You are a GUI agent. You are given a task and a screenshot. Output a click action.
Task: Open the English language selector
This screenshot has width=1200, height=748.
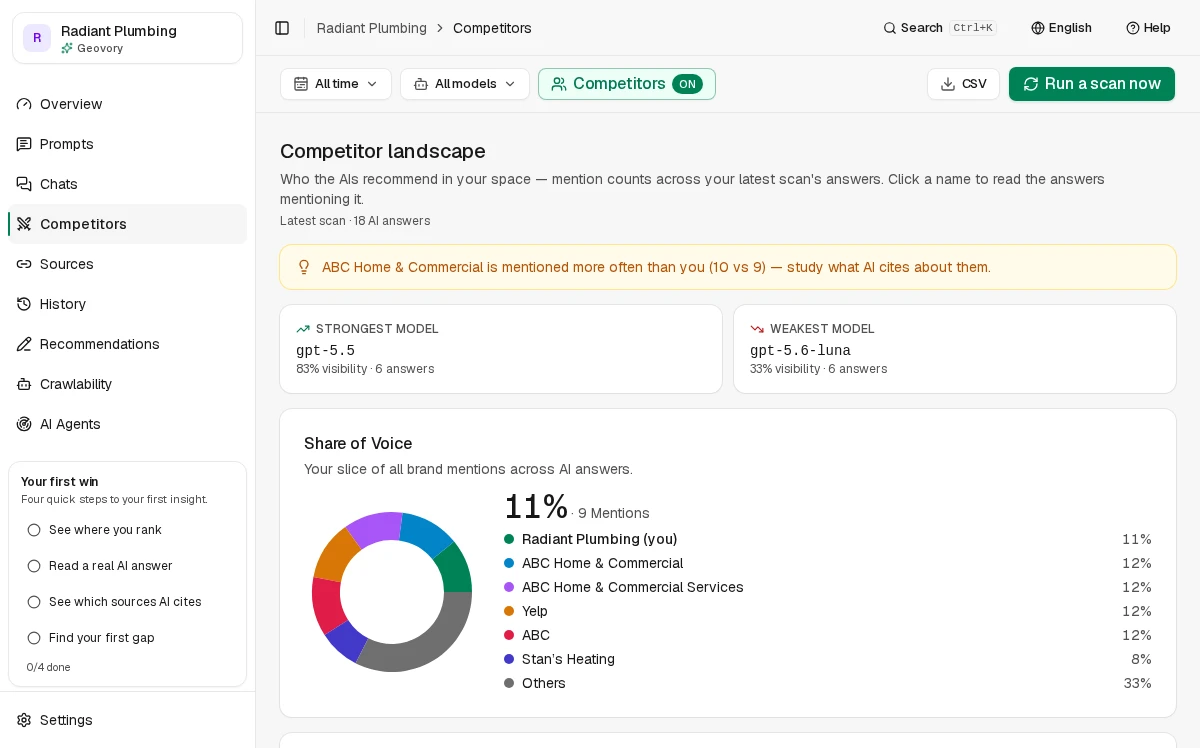click(1061, 28)
